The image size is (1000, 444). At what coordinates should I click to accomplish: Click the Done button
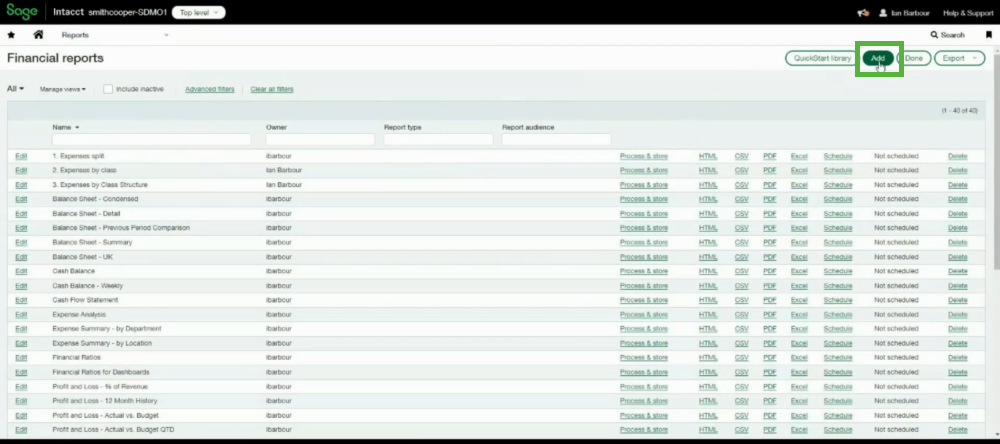pos(914,58)
